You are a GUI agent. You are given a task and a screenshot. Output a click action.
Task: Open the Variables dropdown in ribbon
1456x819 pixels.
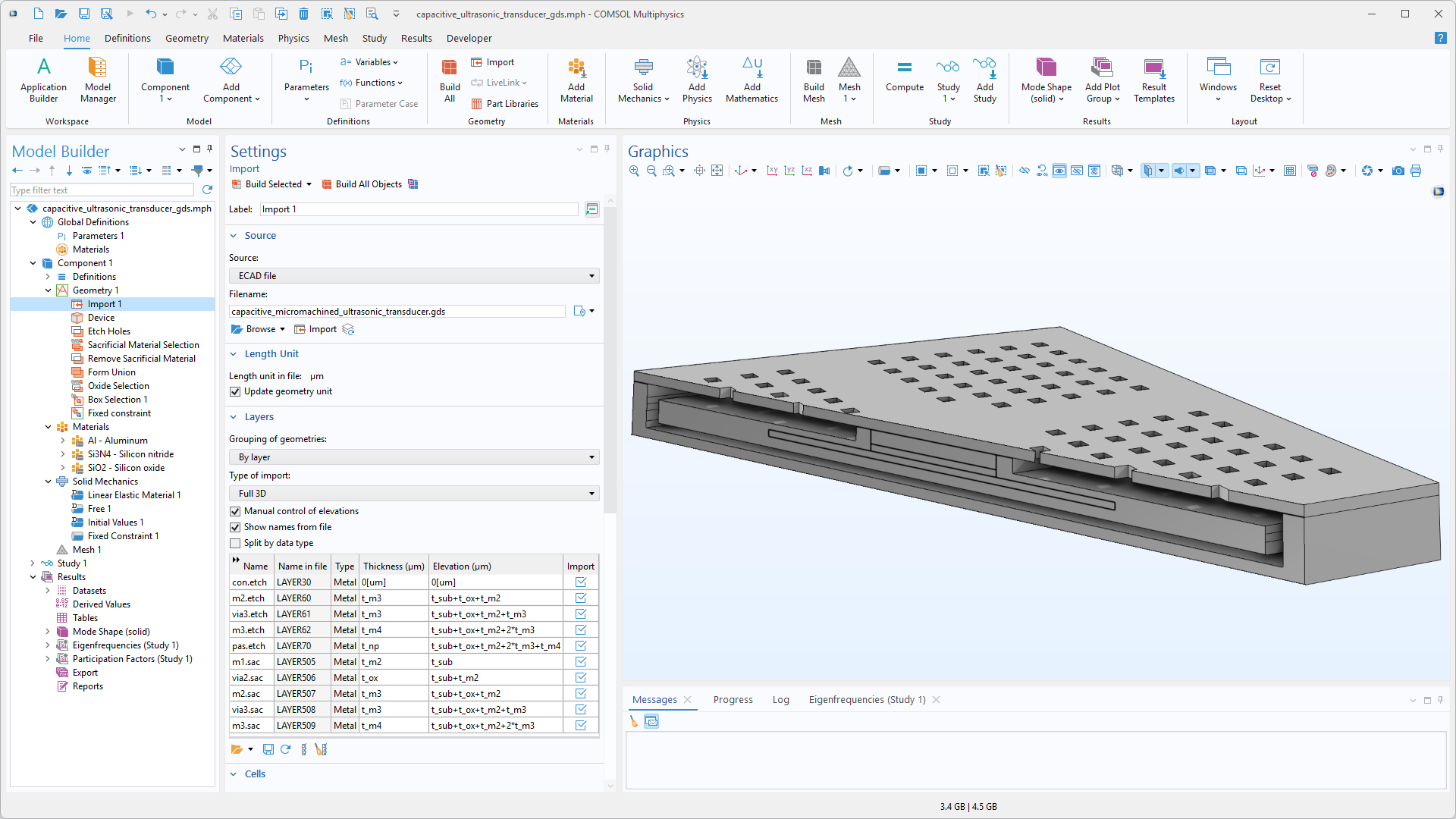[x=369, y=62]
